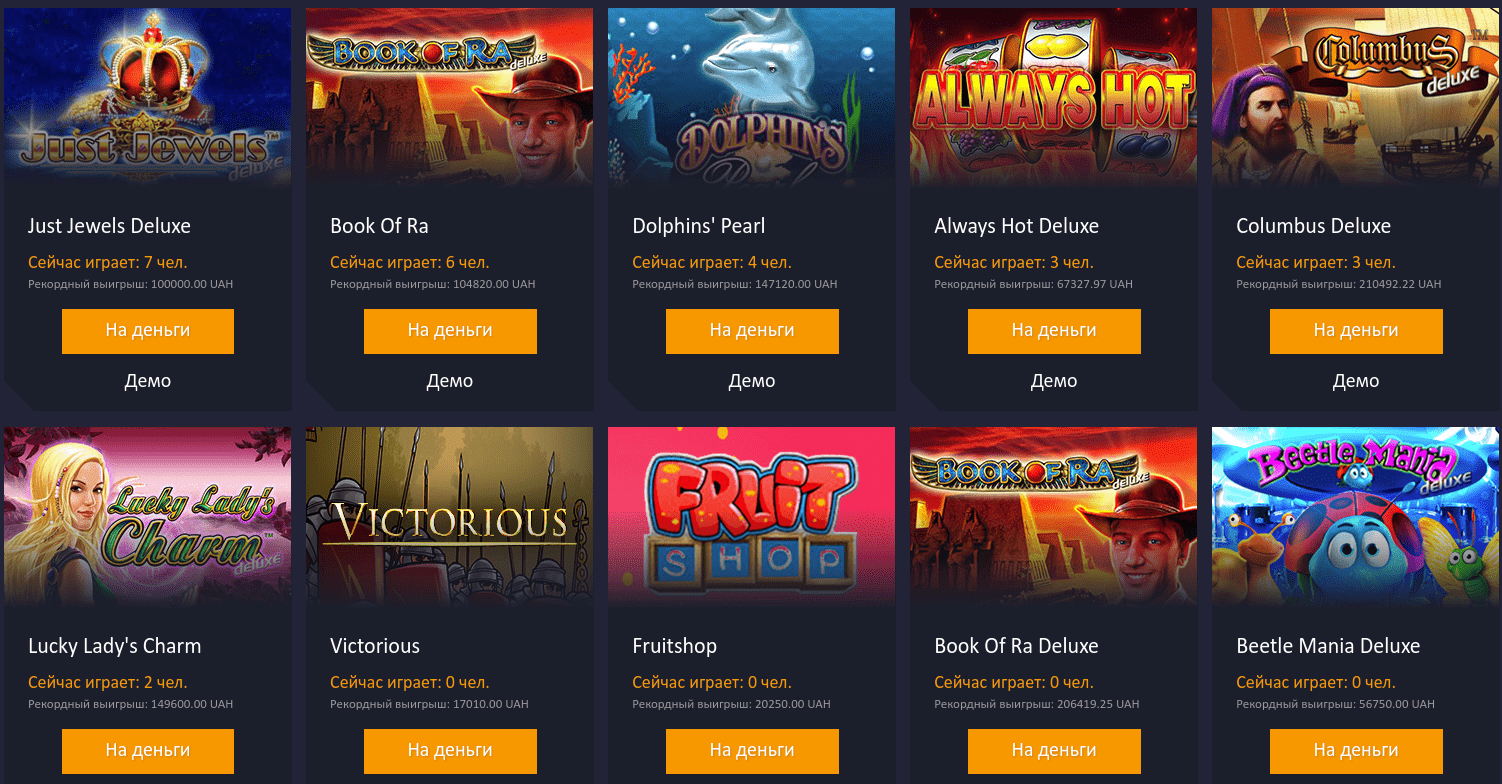Viewport: 1502px width, 784px height.
Task: Open the Beetle Mania Deluxe game thumbnail
Action: pyautogui.click(x=1356, y=517)
